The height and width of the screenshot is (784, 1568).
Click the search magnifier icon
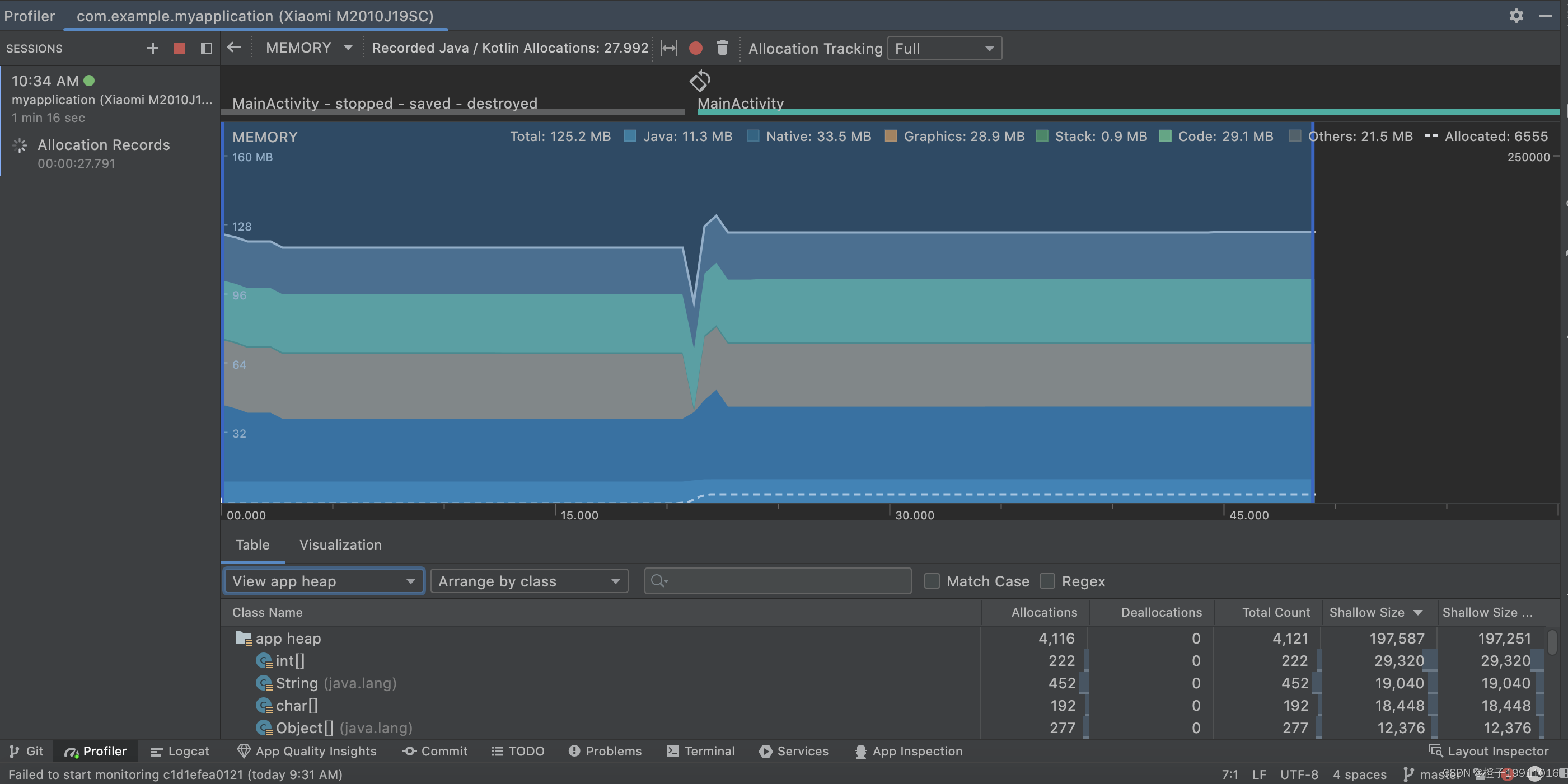point(659,581)
